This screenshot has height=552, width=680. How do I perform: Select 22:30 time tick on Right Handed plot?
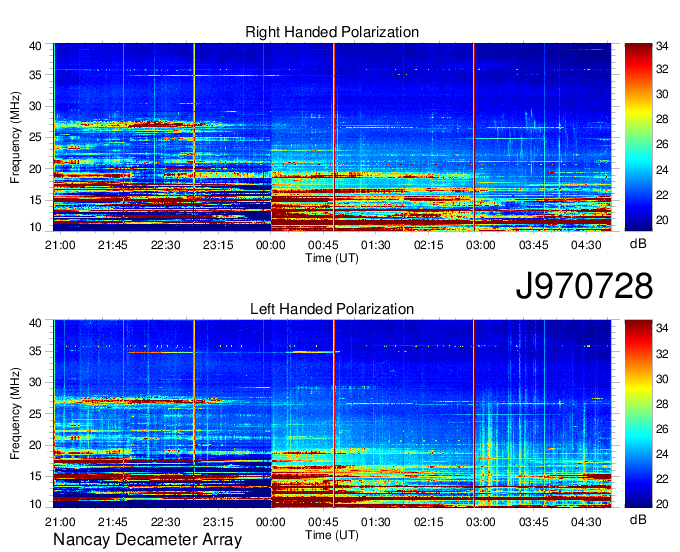pyautogui.click(x=166, y=245)
